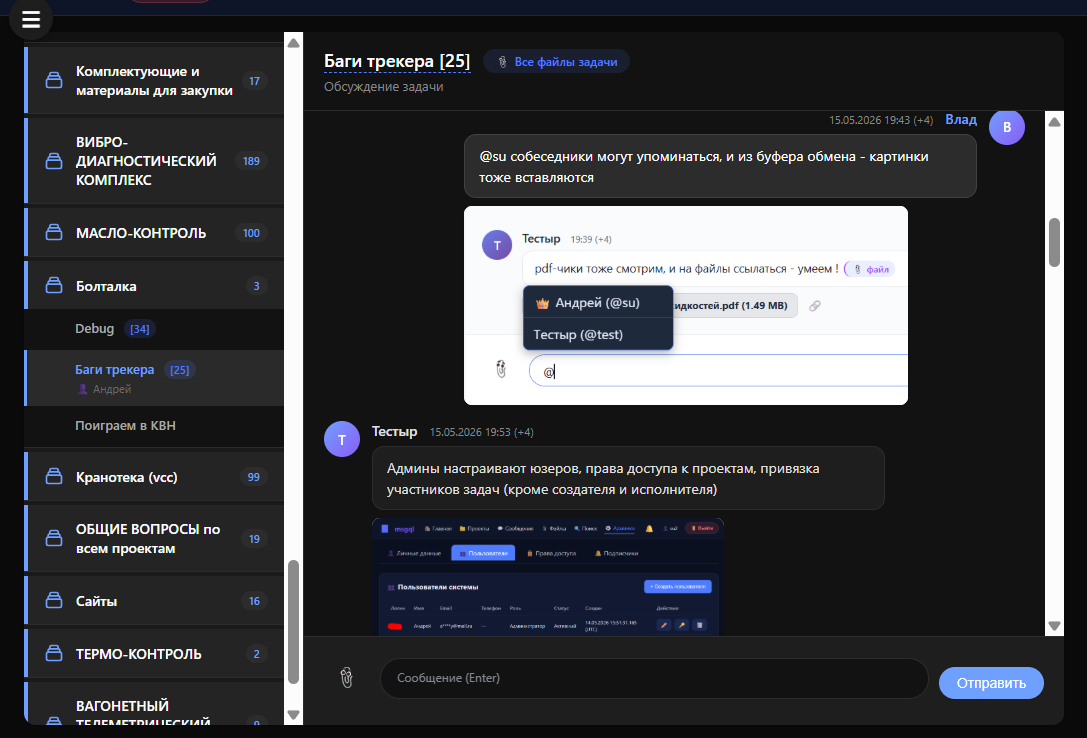Click the [34] badge next to Debug
The height and width of the screenshot is (738, 1087).
[139, 329]
